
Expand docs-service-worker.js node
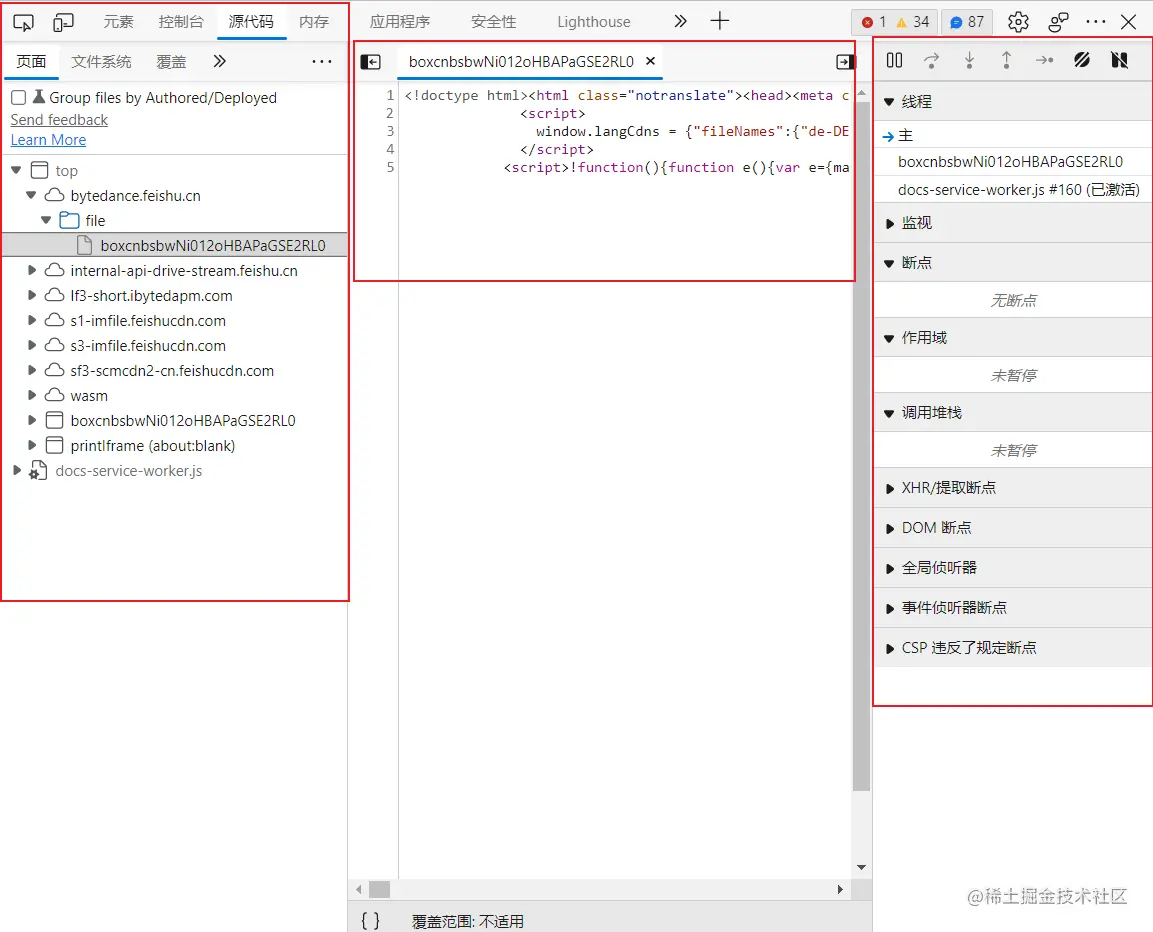[17, 470]
